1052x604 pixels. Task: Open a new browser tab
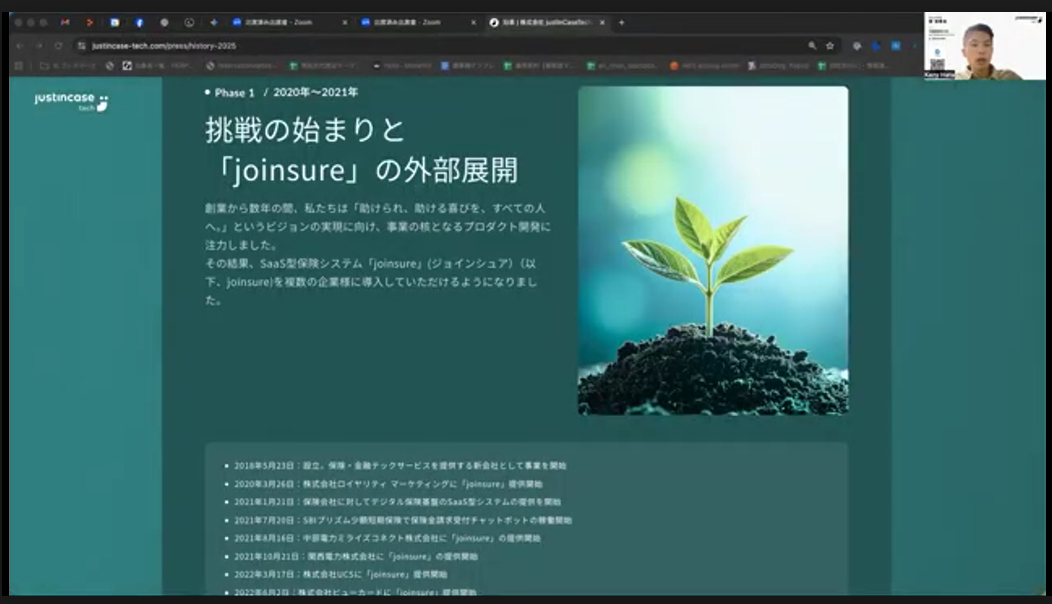click(x=621, y=22)
